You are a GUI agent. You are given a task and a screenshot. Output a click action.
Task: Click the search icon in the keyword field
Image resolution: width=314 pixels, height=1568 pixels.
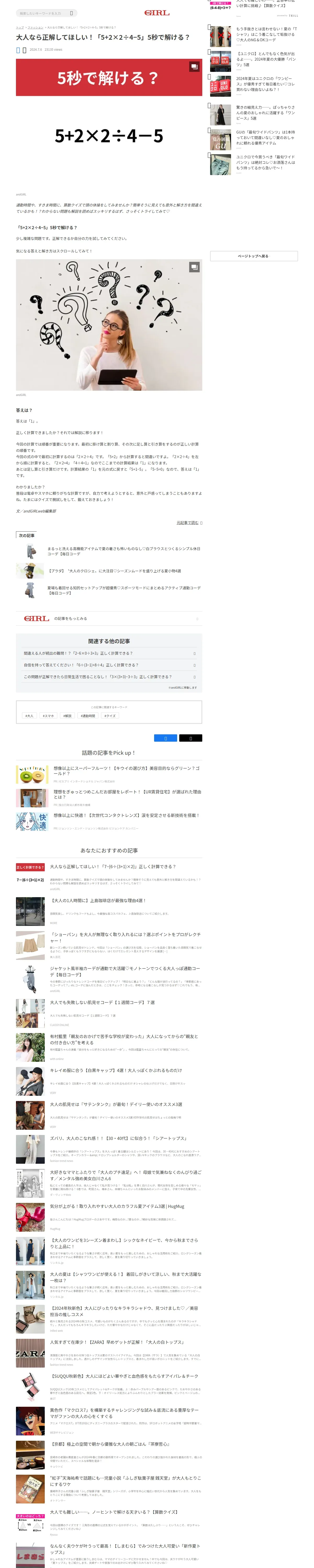coord(71,13)
